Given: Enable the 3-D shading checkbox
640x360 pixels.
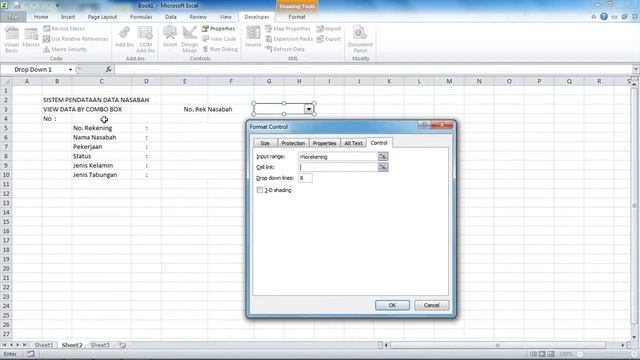Looking at the screenshot, I should [x=260, y=190].
